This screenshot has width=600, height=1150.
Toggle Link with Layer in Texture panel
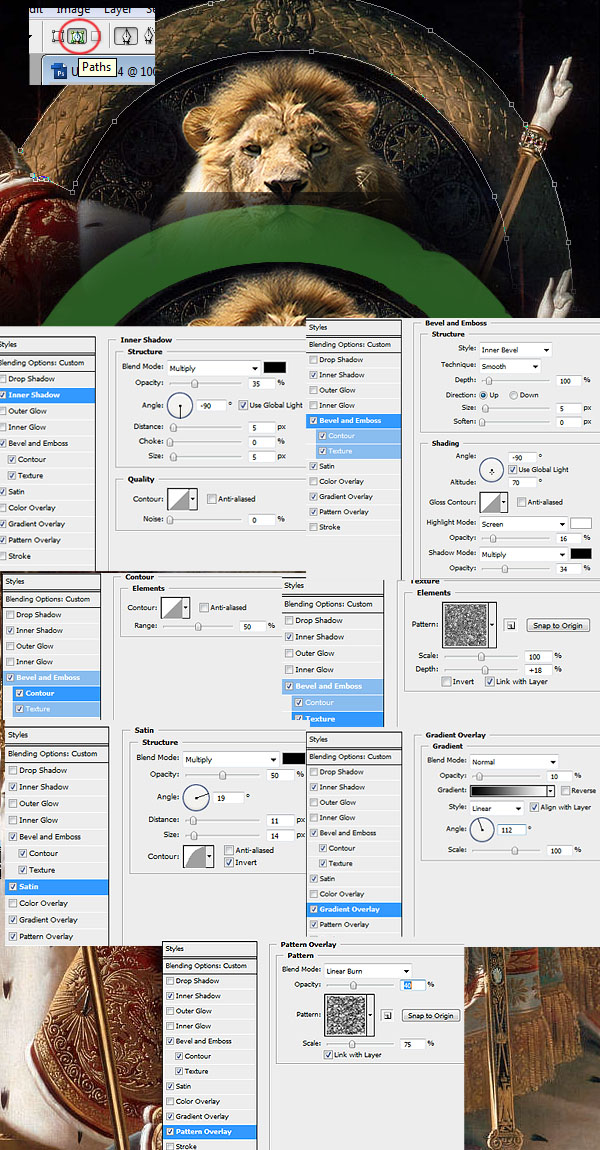490,681
